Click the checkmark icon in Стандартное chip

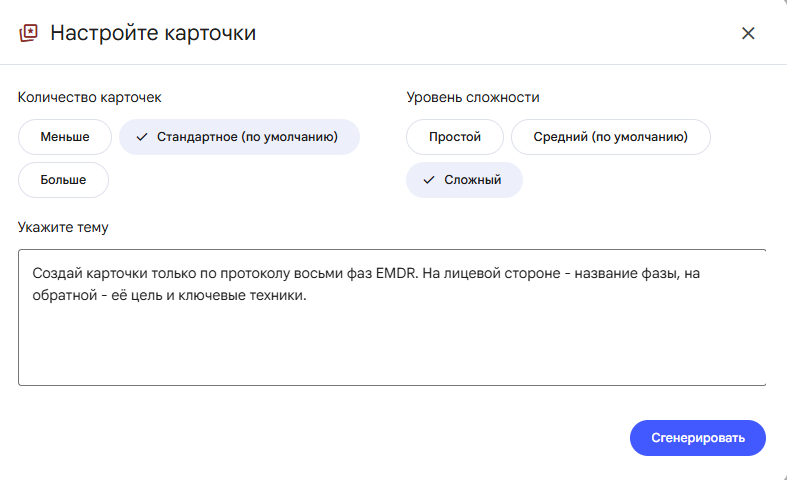tap(142, 137)
